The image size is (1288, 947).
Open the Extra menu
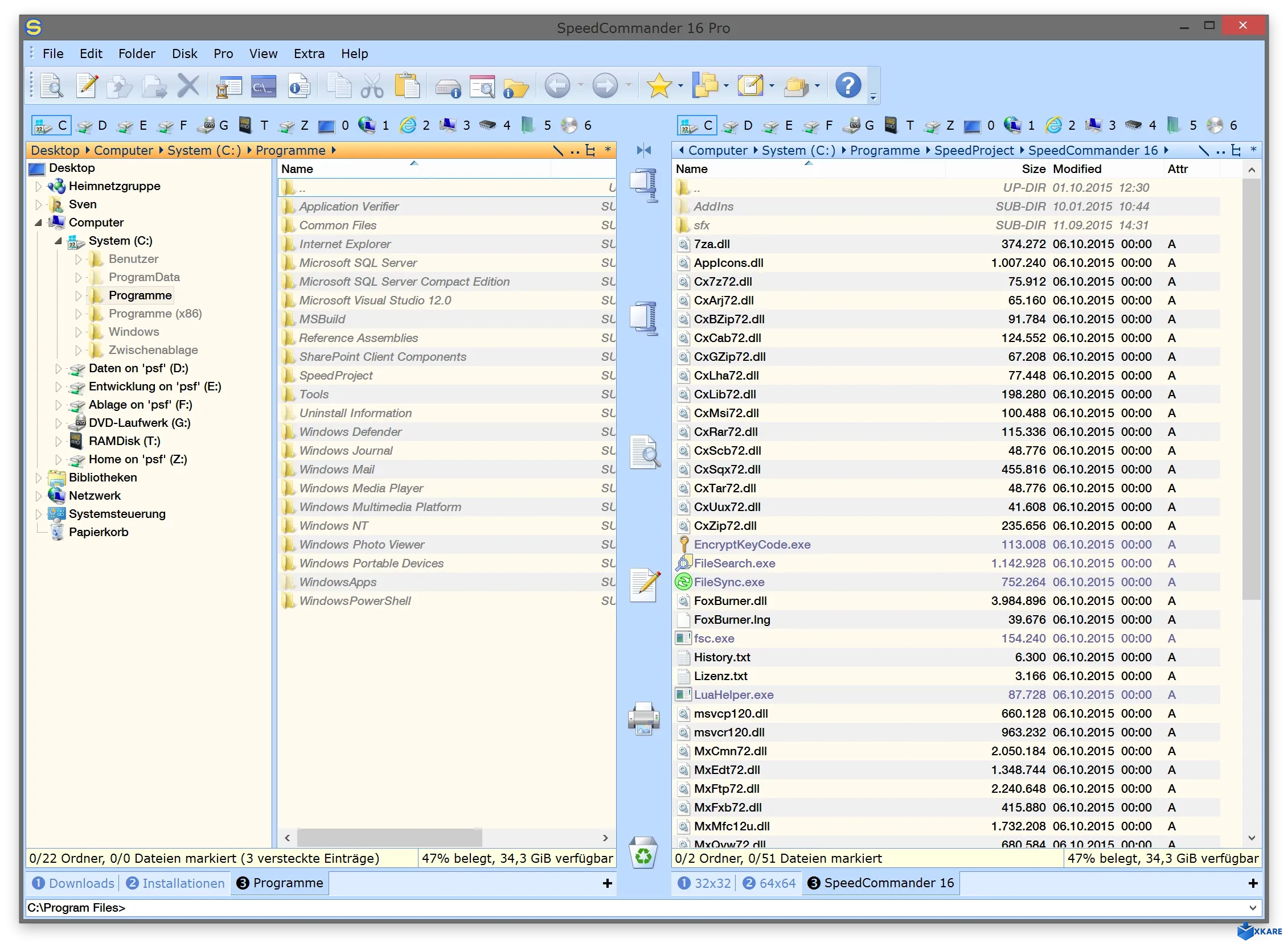pos(309,54)
